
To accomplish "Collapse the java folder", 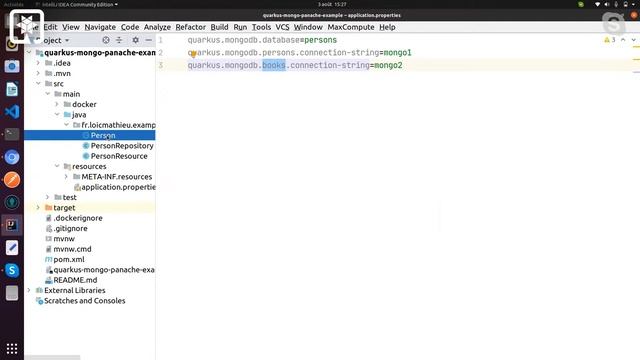I will click(57, 115).
